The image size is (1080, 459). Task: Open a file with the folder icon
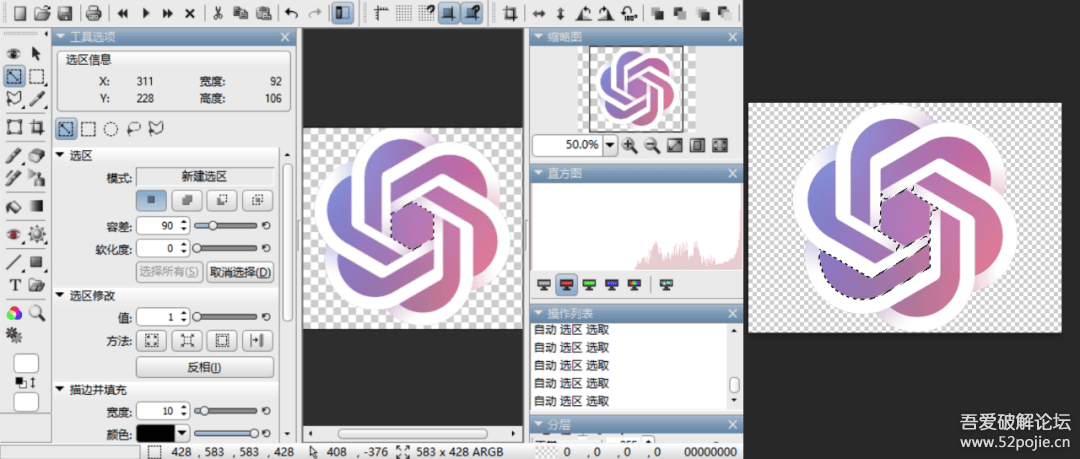pyautogui.click(x=42, y=13)
